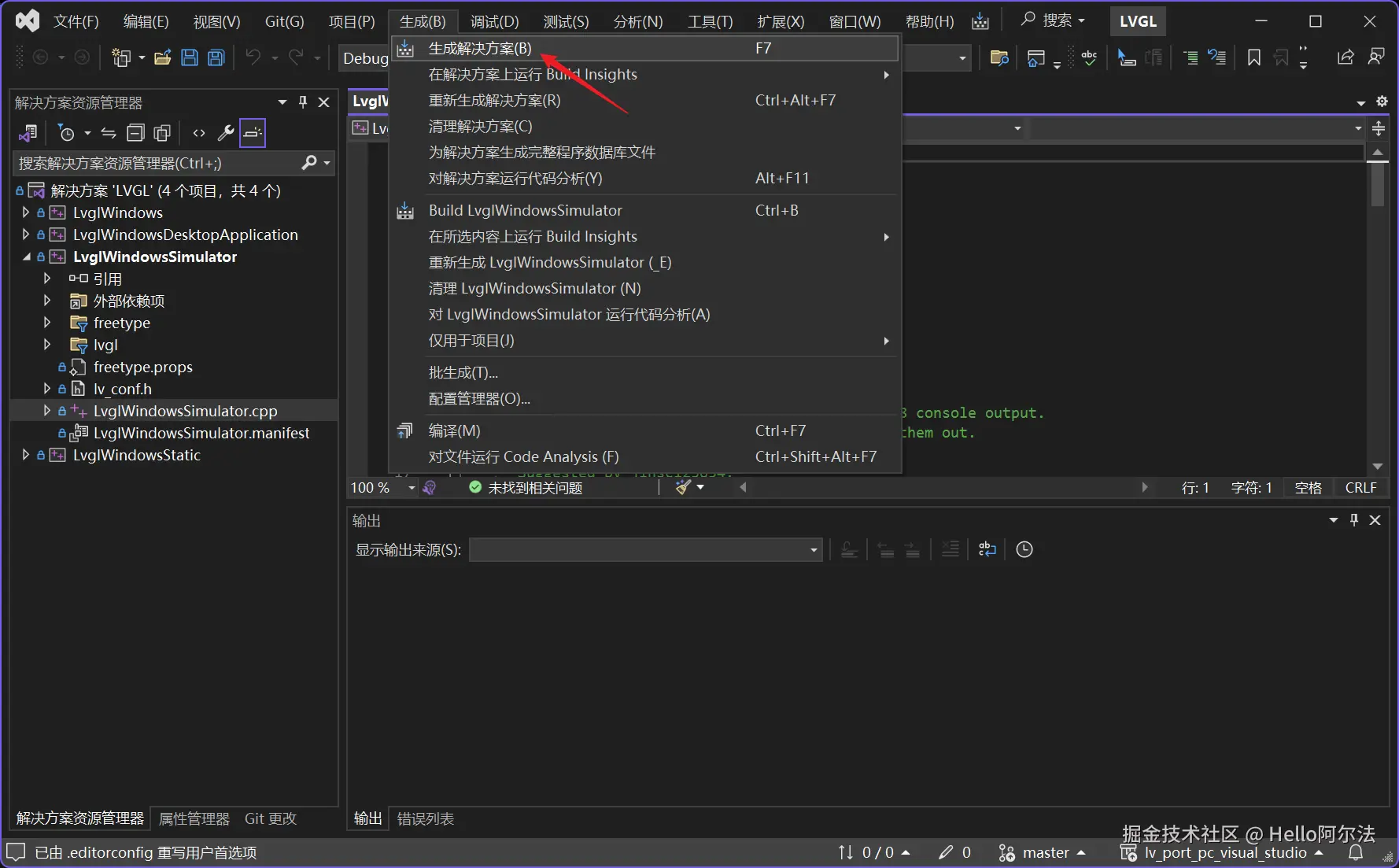Toggle auto-hide pin on the Output panel
This screenshot has height=868, width=1399.
tap(1354, 520)
